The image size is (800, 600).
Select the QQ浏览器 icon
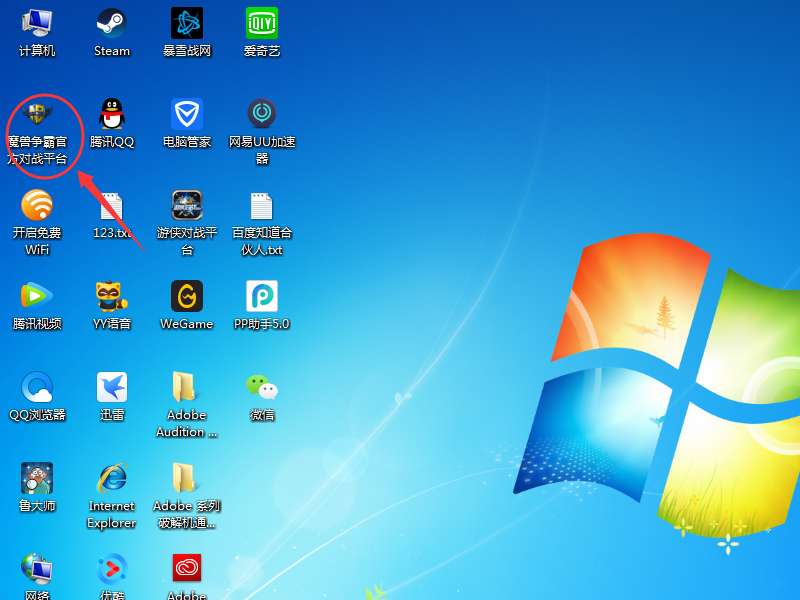coord(37,387)
